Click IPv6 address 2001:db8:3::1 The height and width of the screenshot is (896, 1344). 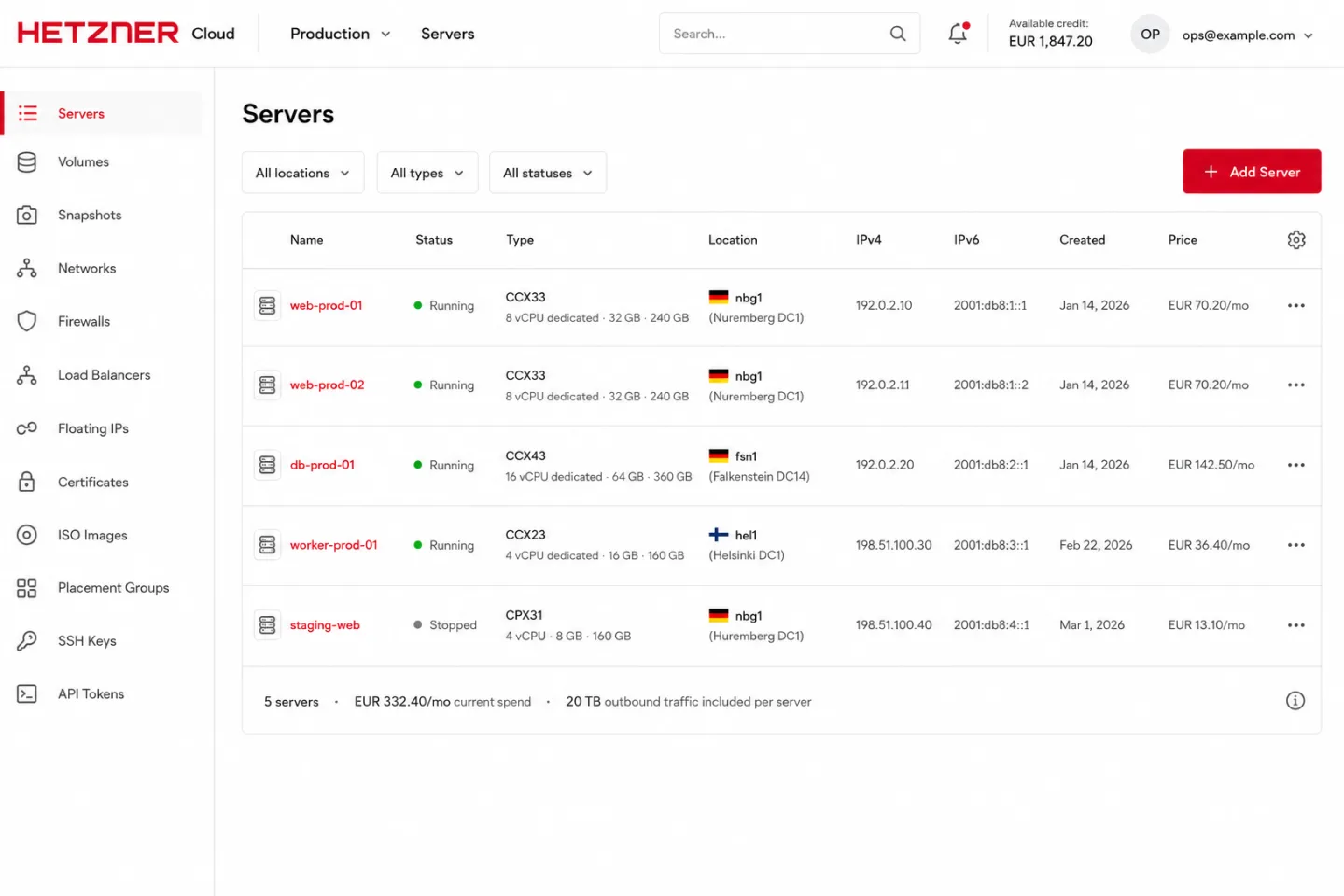pos(990,545)
